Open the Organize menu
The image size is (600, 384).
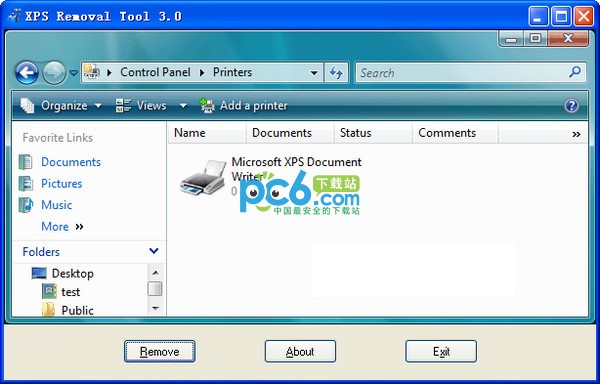[61, 106]
